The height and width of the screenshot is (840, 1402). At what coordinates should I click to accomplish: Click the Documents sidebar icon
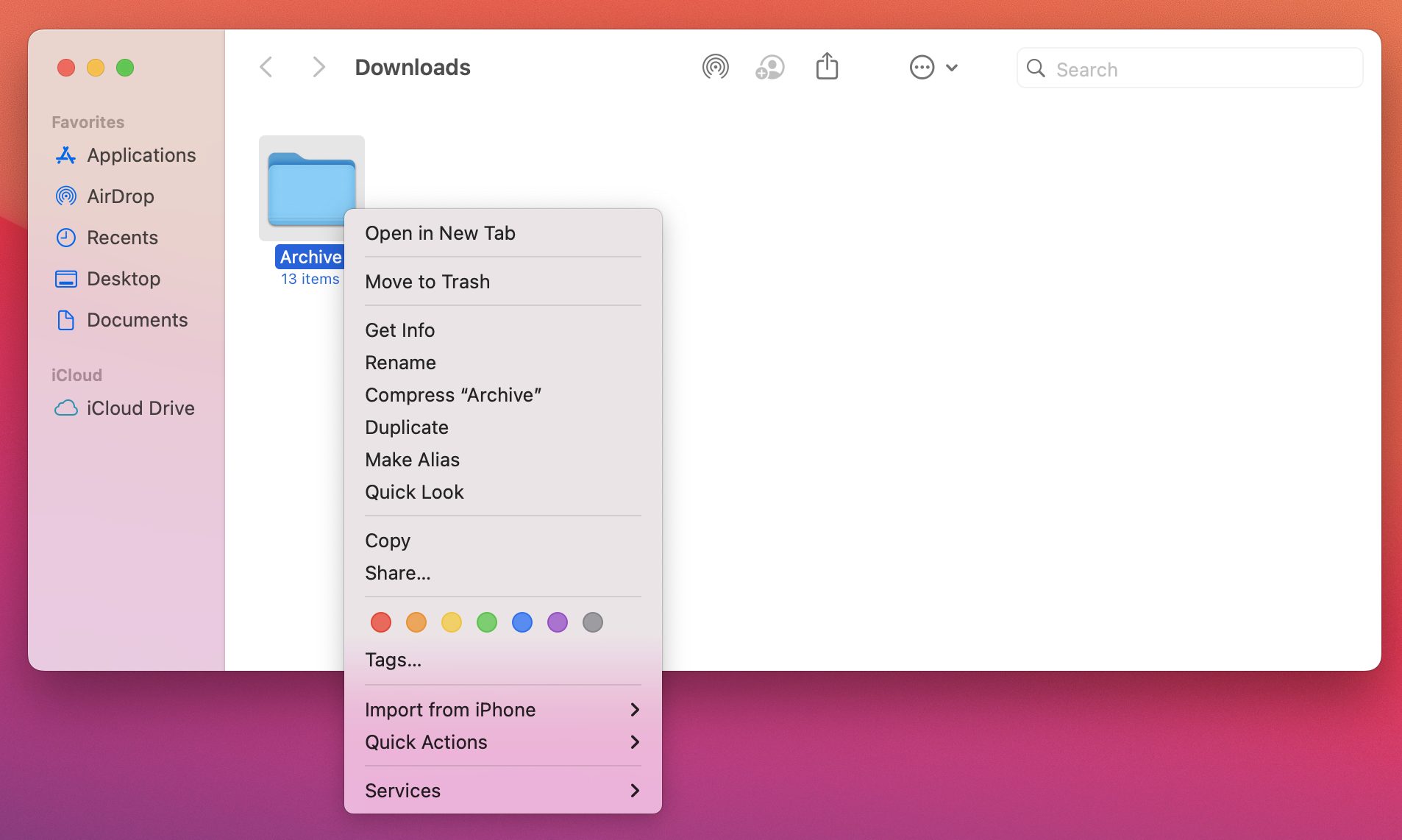(65, 319)
